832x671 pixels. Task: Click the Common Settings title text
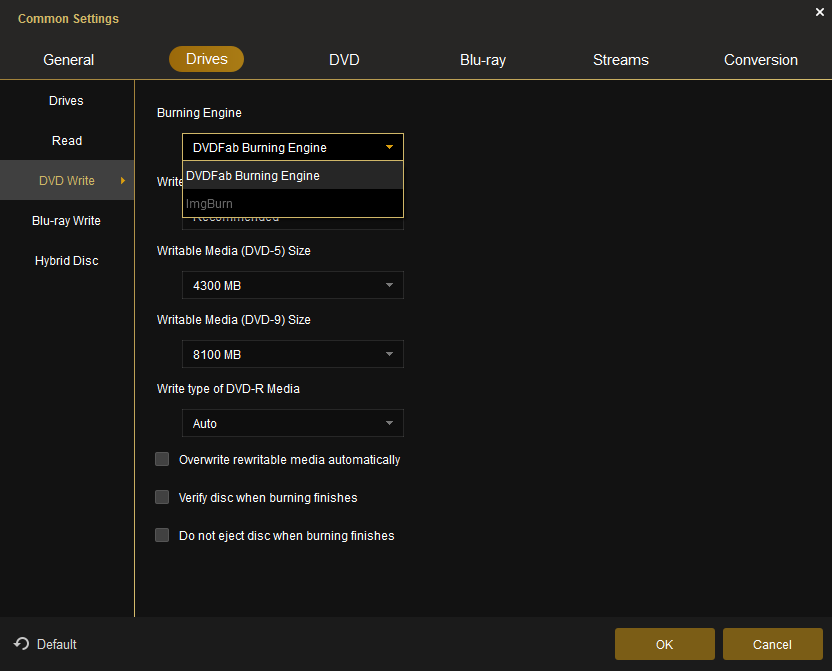68,19
